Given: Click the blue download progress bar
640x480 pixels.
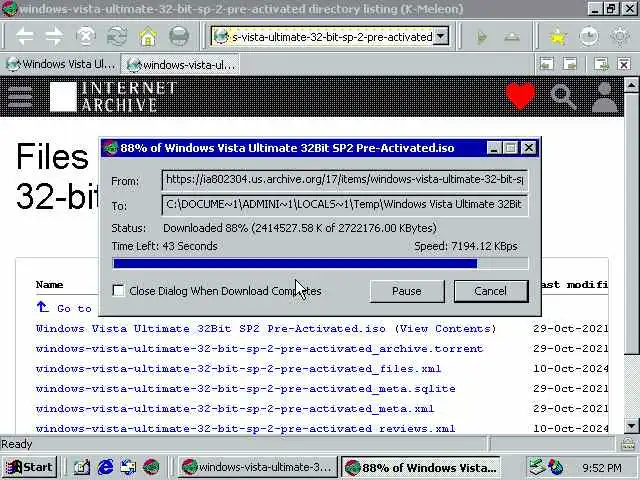Looking at the screenshot, I should tap(320, 263).
